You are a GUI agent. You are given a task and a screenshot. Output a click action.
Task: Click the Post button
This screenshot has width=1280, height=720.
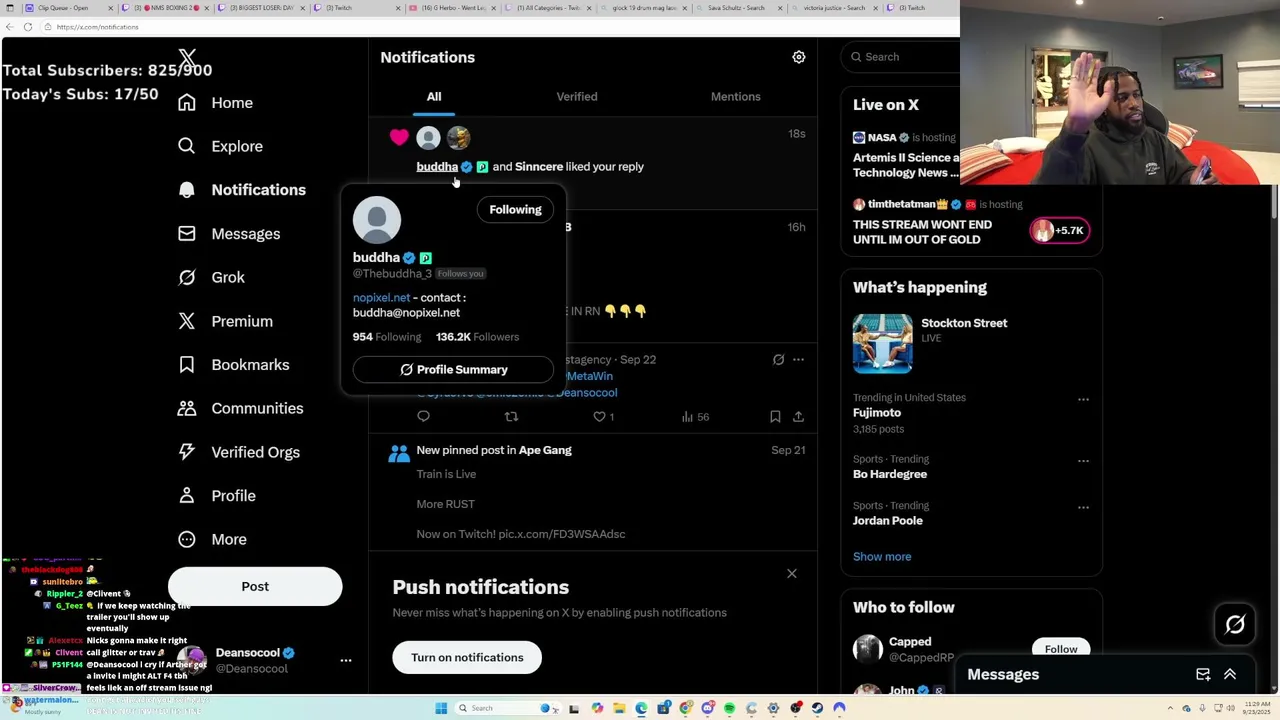tap(255, 587)
